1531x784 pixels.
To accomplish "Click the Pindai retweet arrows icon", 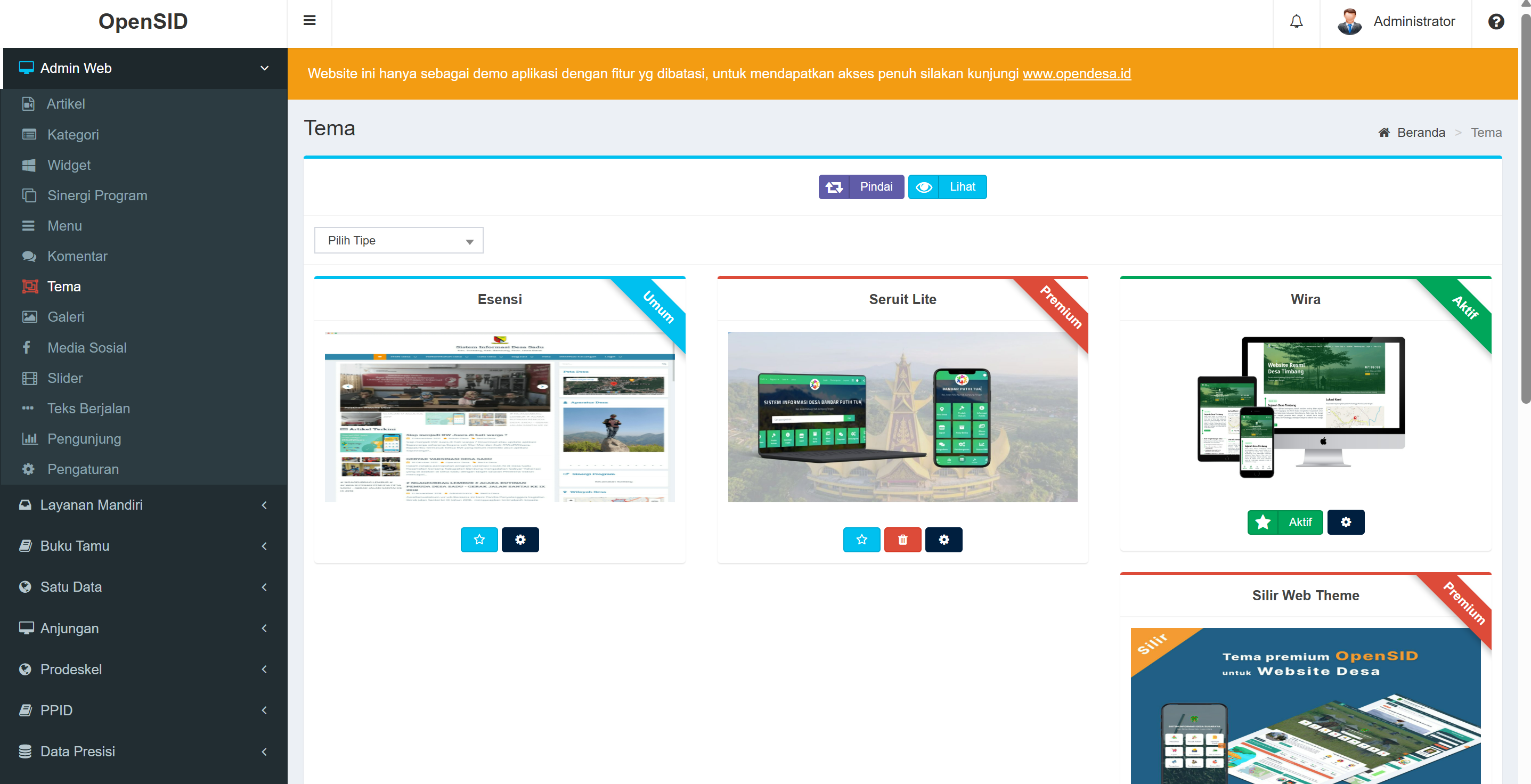I will point(833,186).
